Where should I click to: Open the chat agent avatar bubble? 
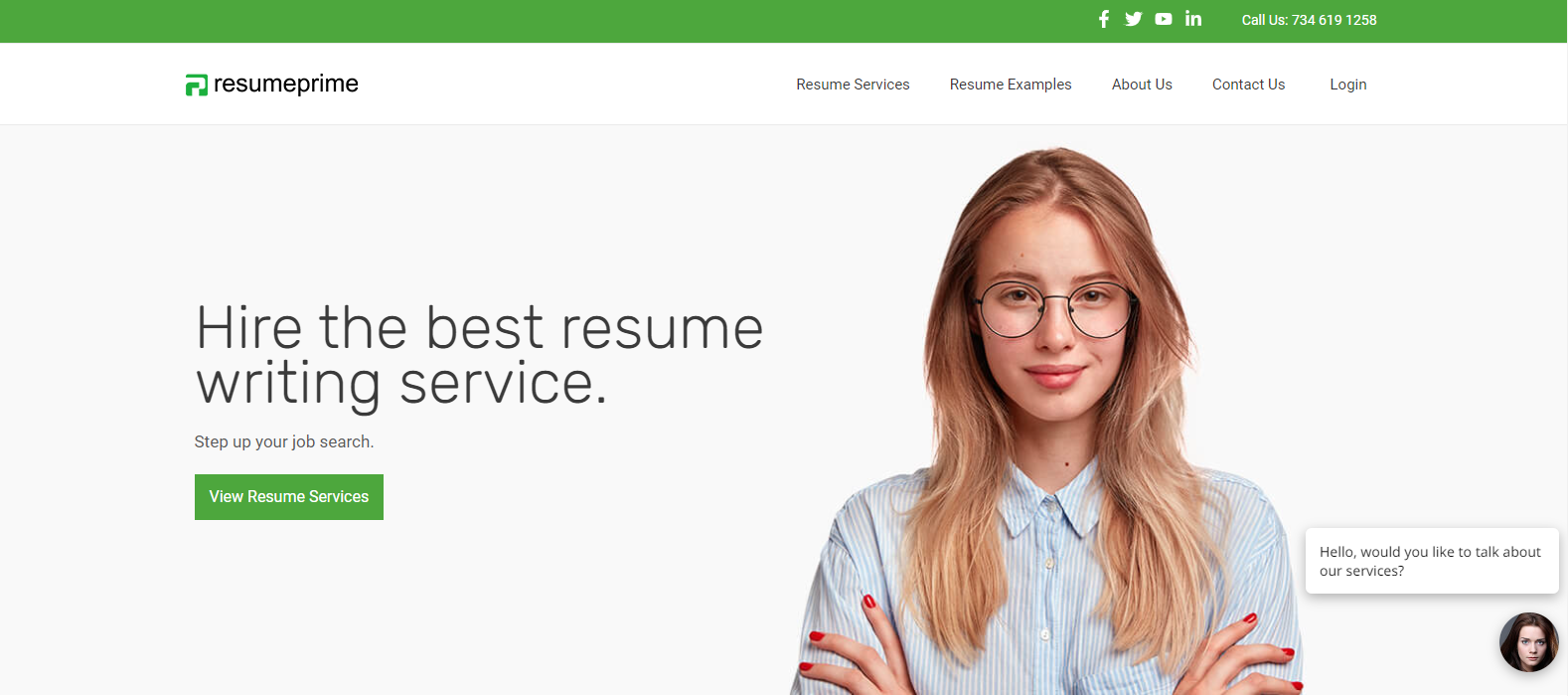1528,642
